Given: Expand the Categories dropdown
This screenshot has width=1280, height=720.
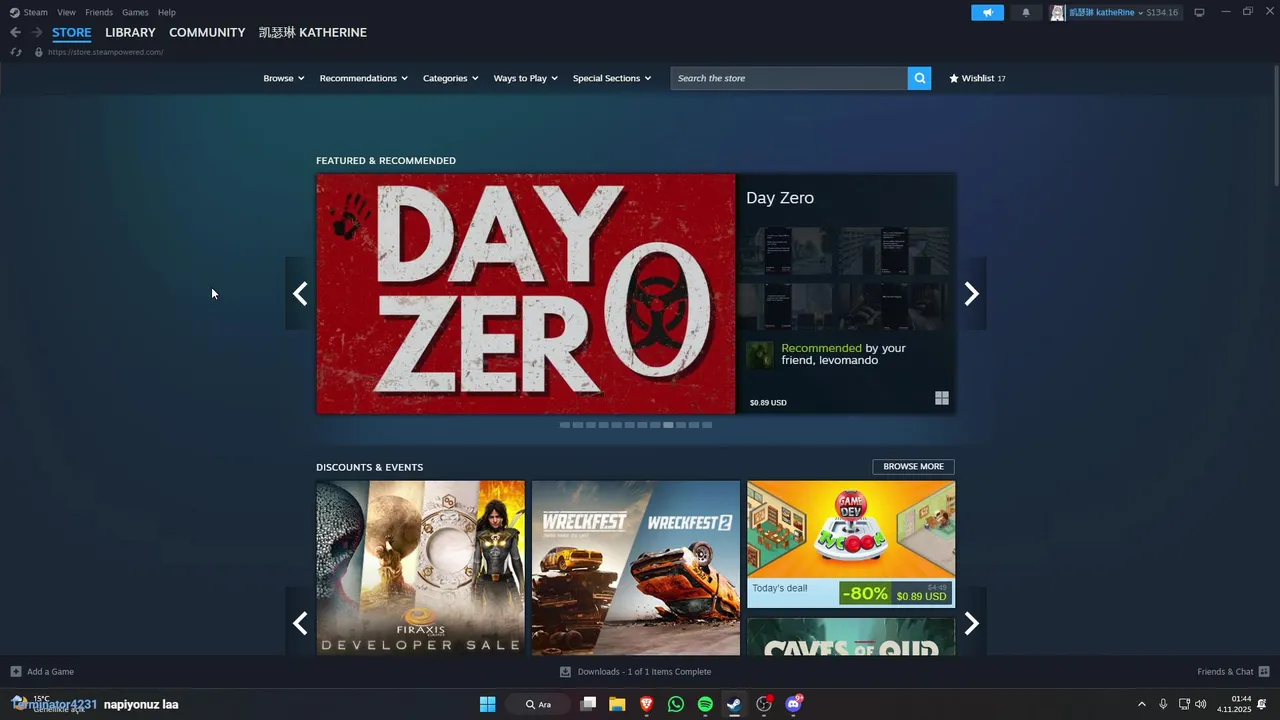Looking at the screenshot, I should click(450, 78).
